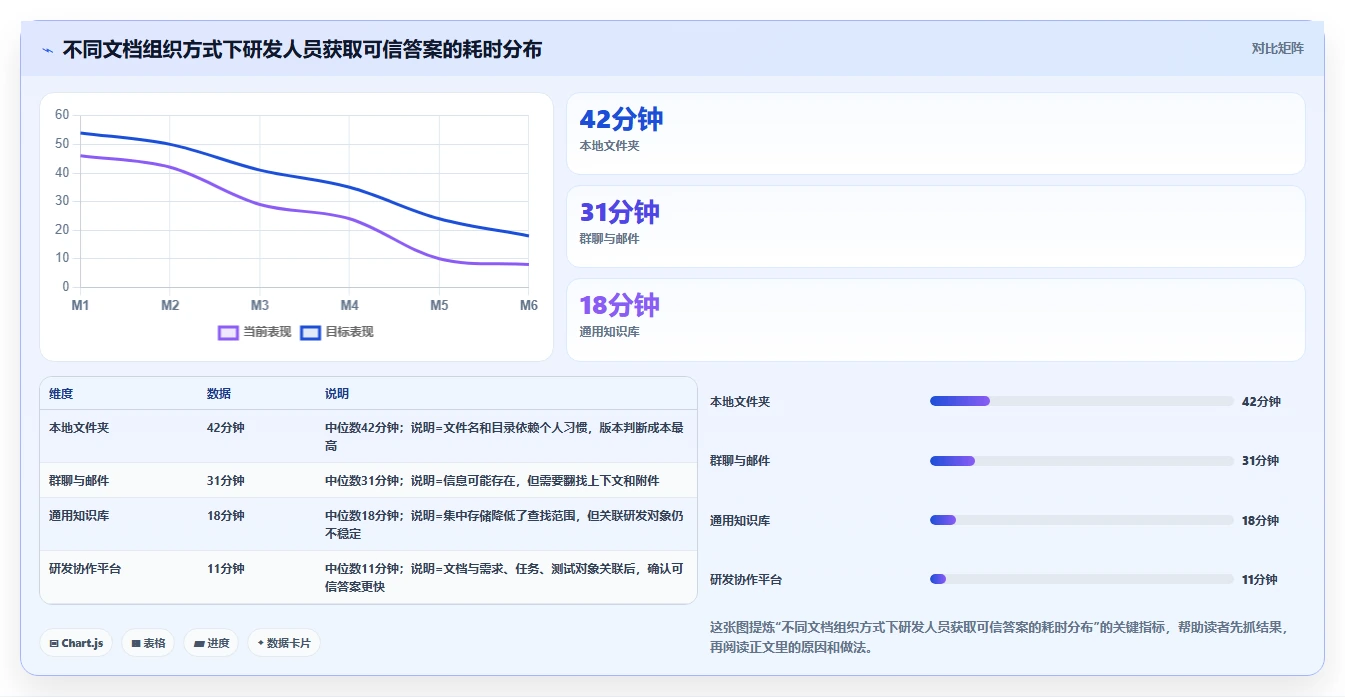1345x697 pixels.
Task: Select the 42分钟 本地文件夹 card
Action: point(935,134)
